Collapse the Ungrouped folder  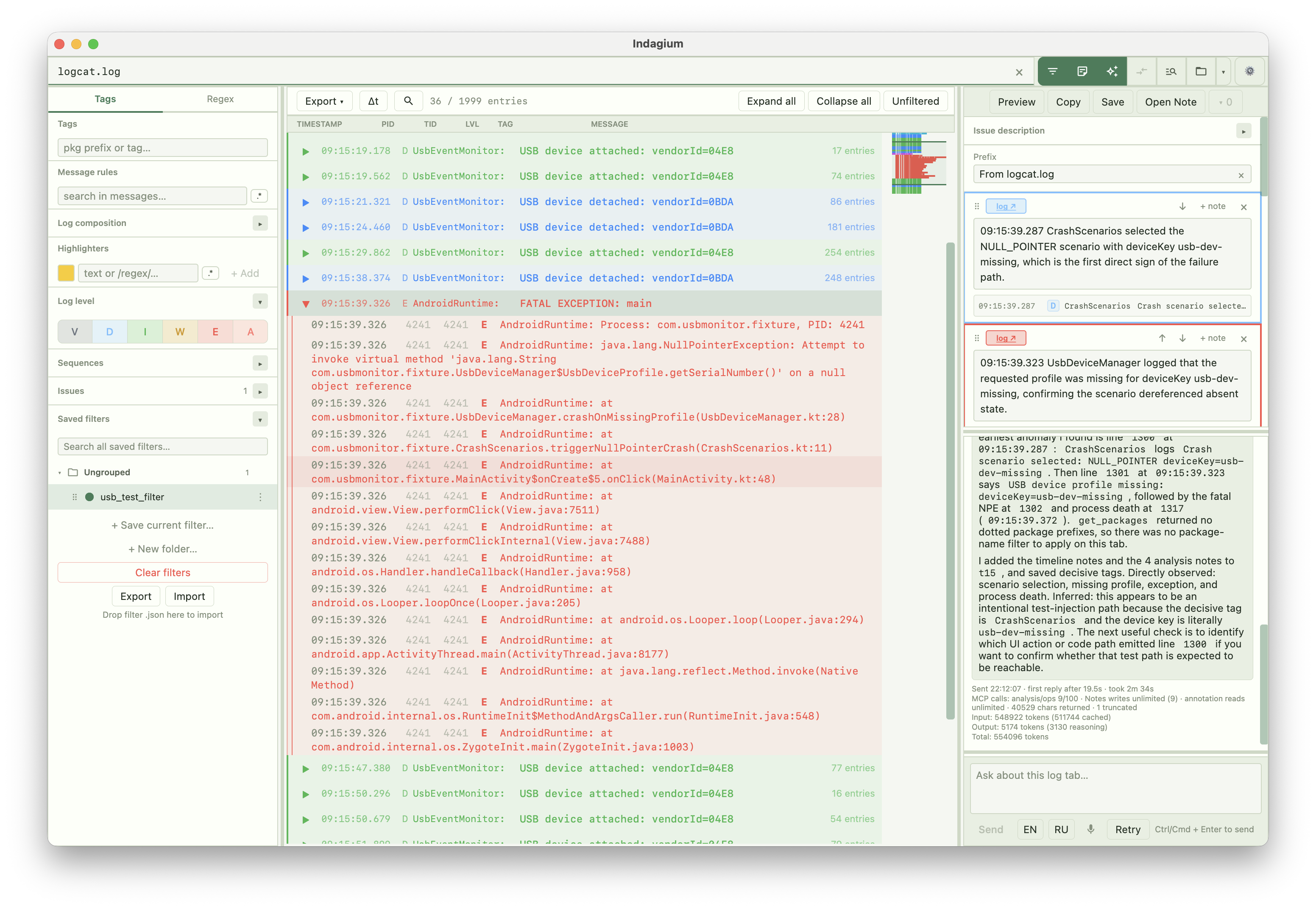coord(60,473)
